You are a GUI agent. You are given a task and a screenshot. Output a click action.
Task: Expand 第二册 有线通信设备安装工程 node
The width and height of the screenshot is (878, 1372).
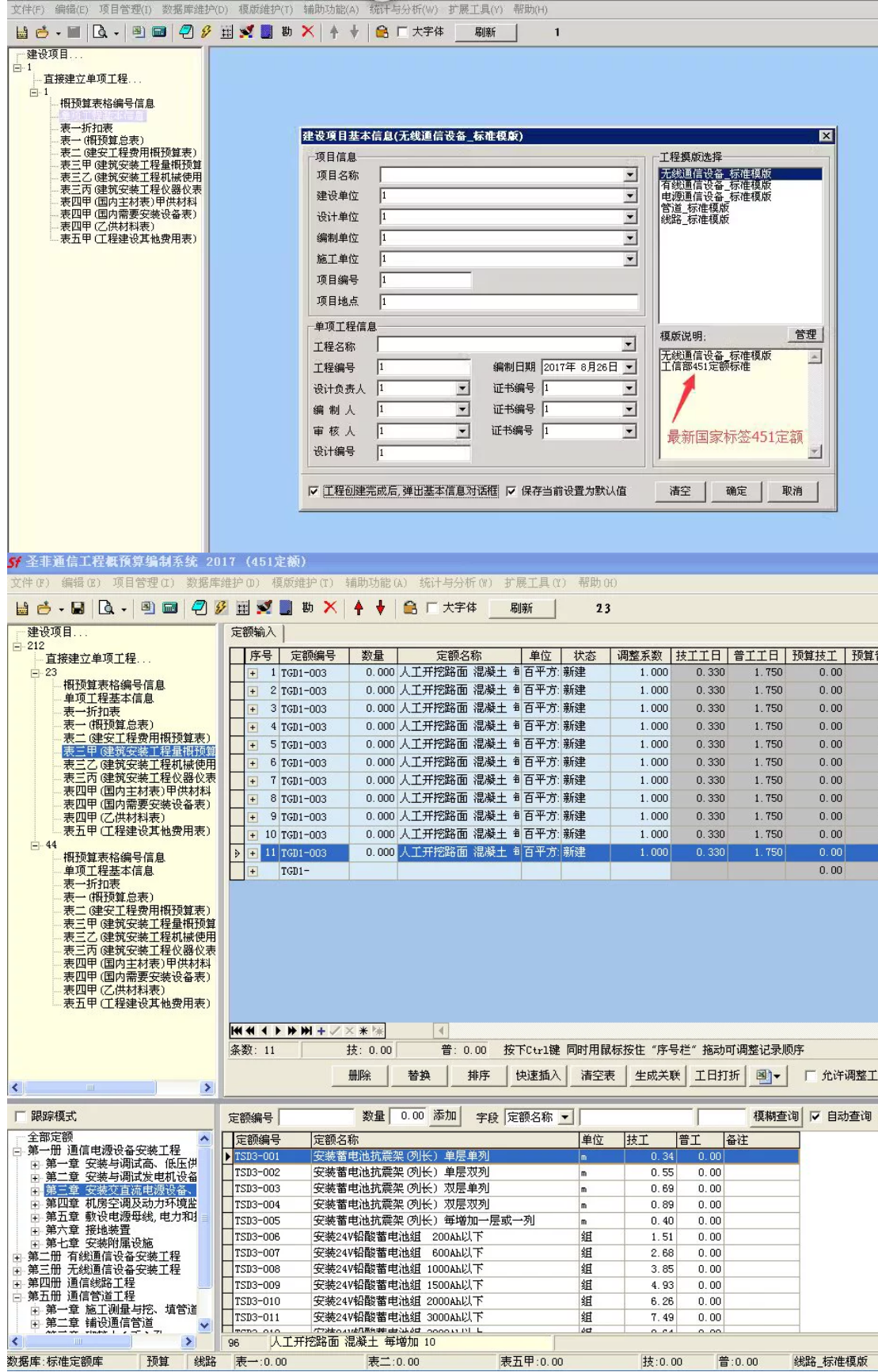click(17, 1256)
